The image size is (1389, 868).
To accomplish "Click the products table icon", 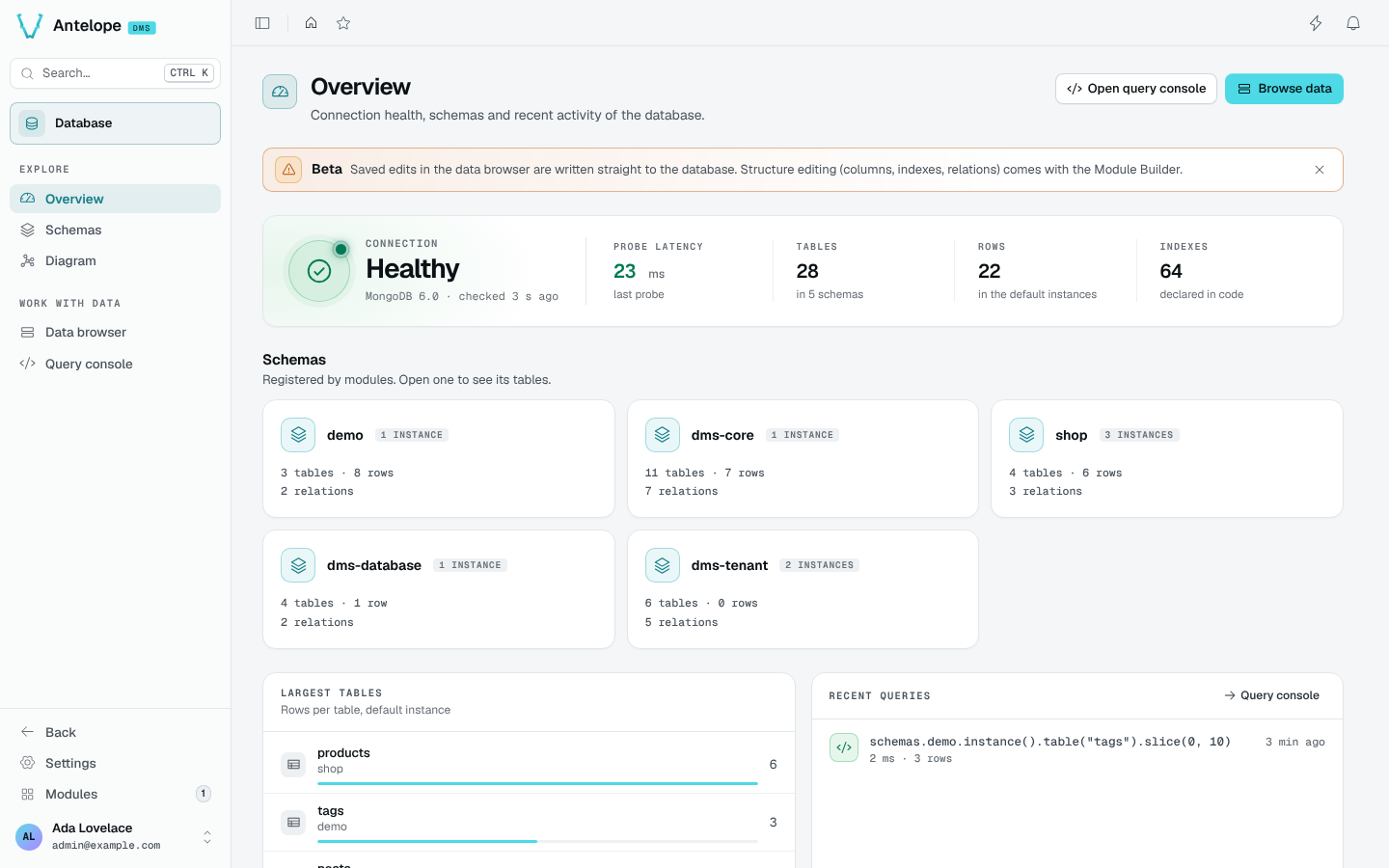I will 293,765.
